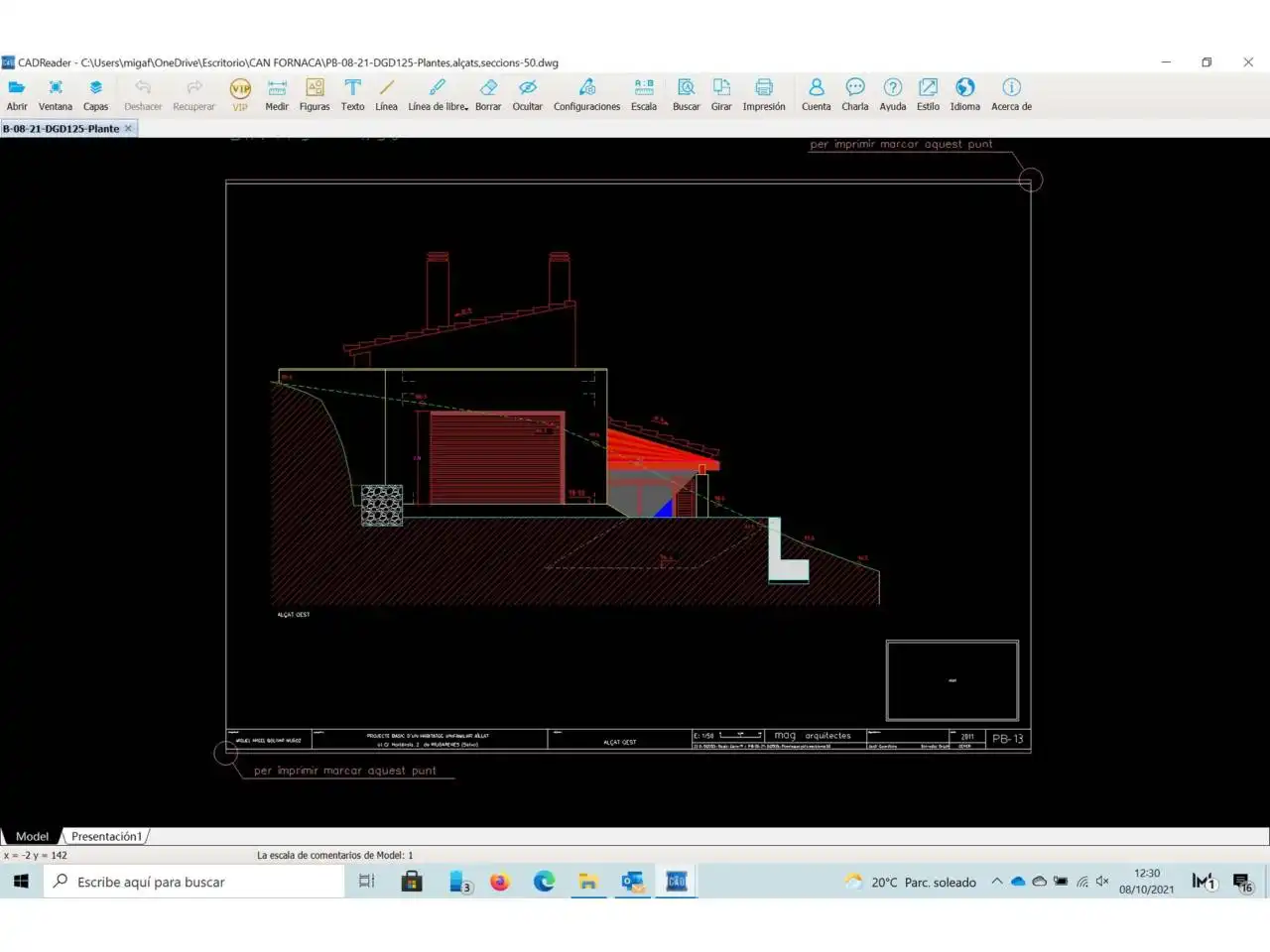
Task: Open the Capas layers panel
Action: [95, 94]
